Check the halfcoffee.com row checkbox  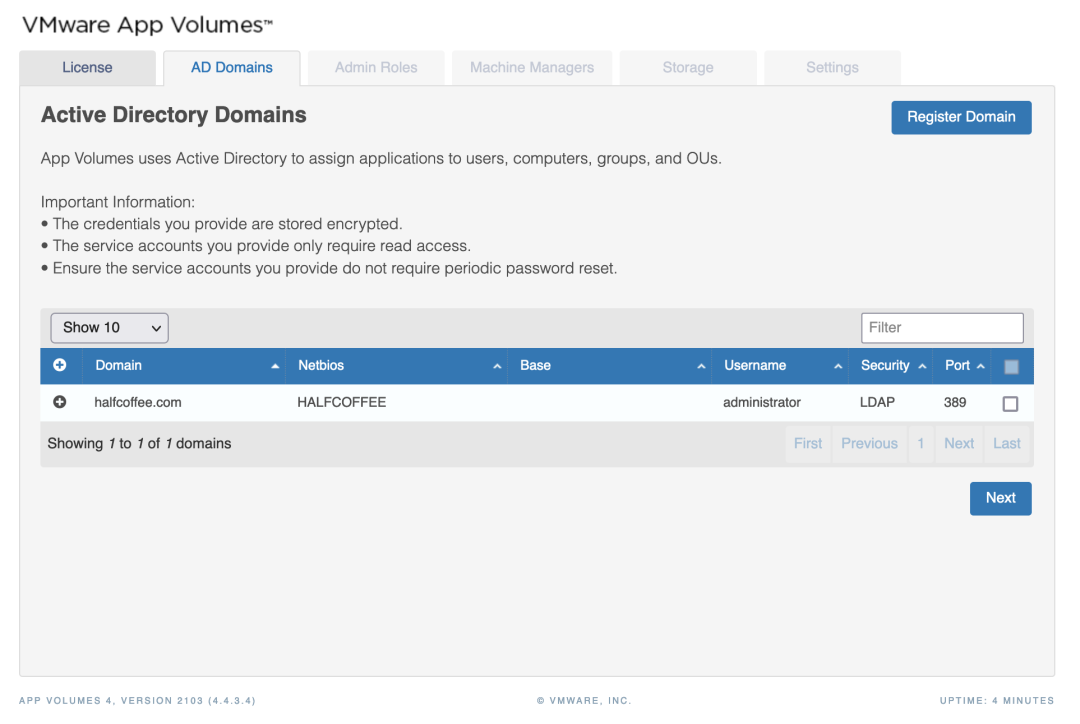click(1010, 404)
